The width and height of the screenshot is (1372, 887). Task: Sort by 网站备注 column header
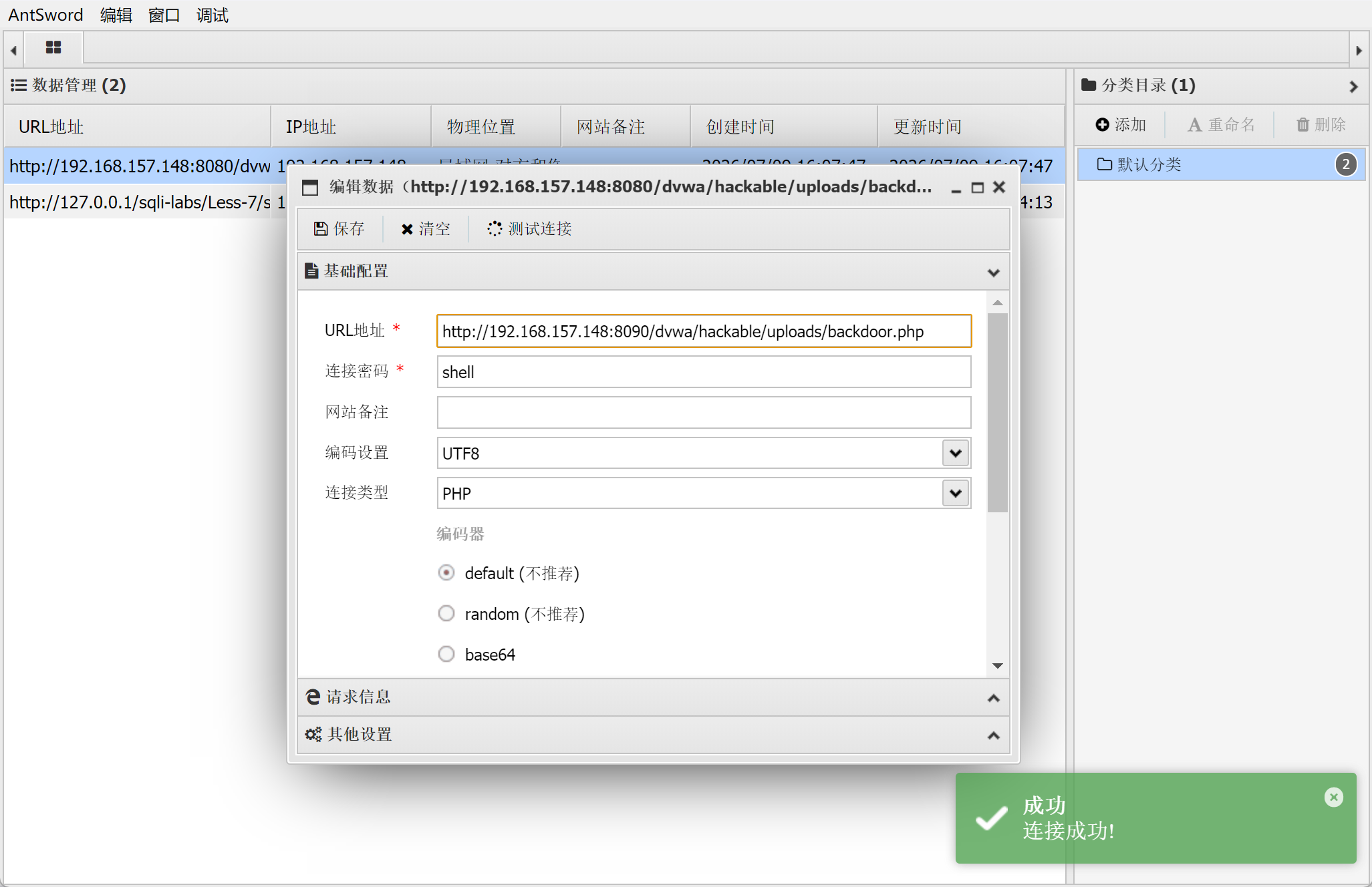[x=626, y=126]
